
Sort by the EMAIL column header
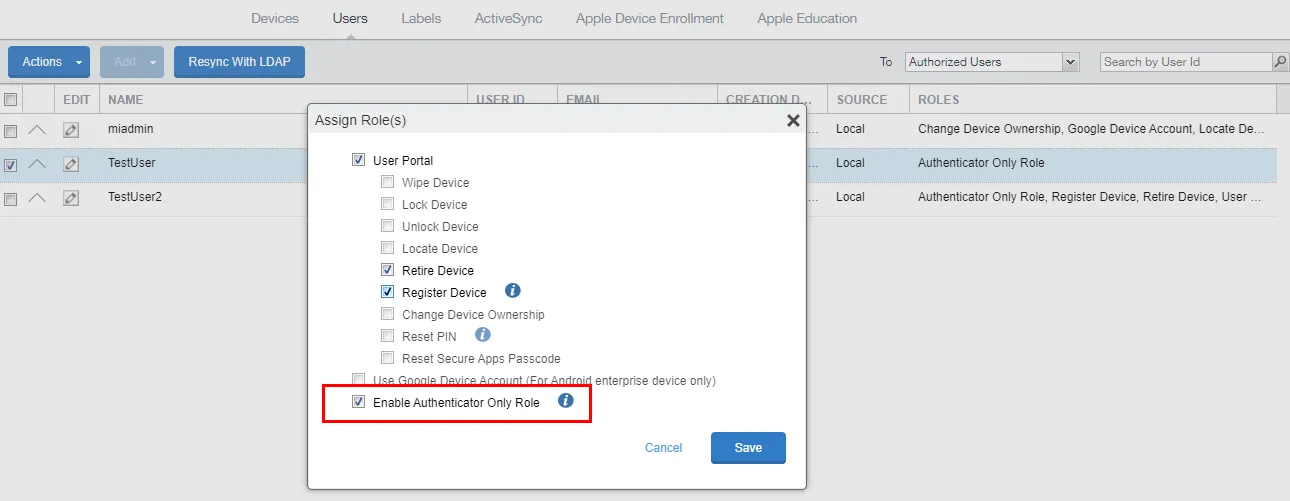click(x=583, y=100)
